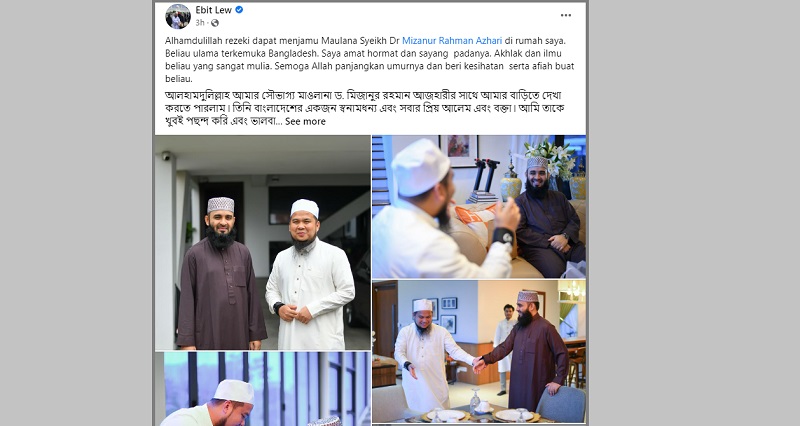The width and height of the screenshot is (800, 426).
Task: Open Ebit Lew's profile picture avatar
Action: click(178, 16)
